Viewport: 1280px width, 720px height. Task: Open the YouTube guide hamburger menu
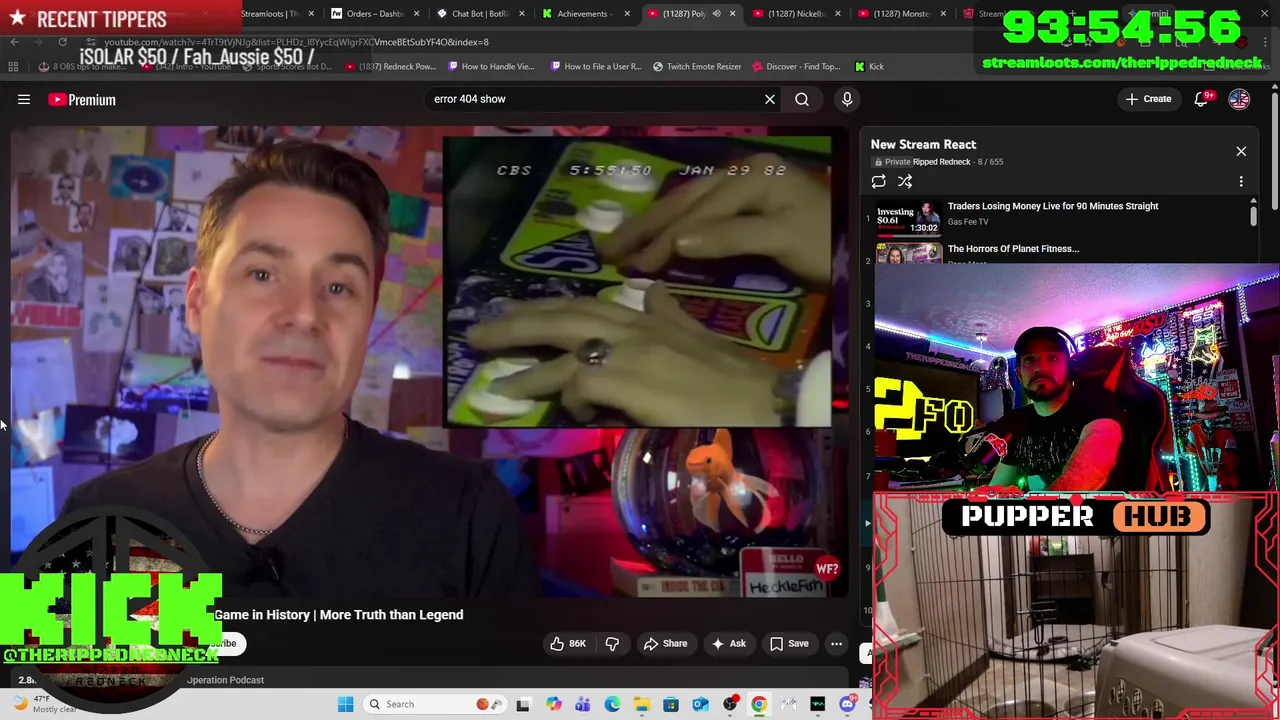point(24,99)
